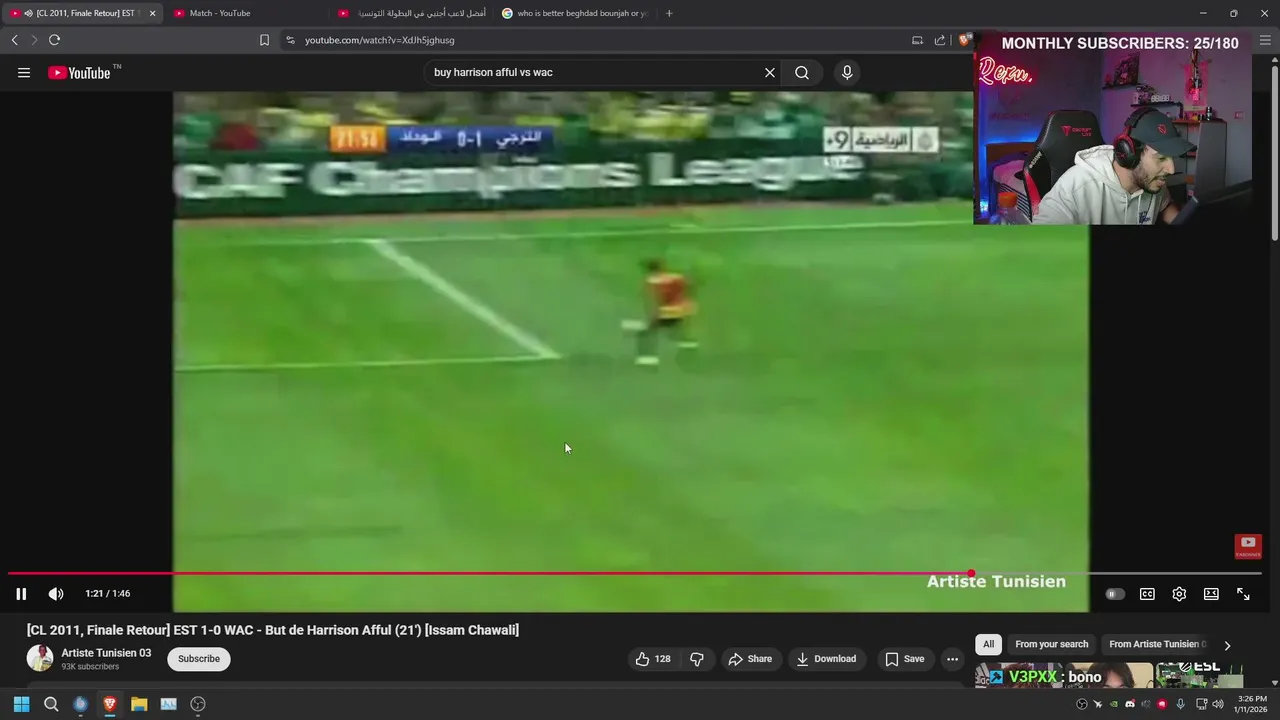
Task: Switch to the Arabic-titled YouTube tab
Action: click(411, 13)
